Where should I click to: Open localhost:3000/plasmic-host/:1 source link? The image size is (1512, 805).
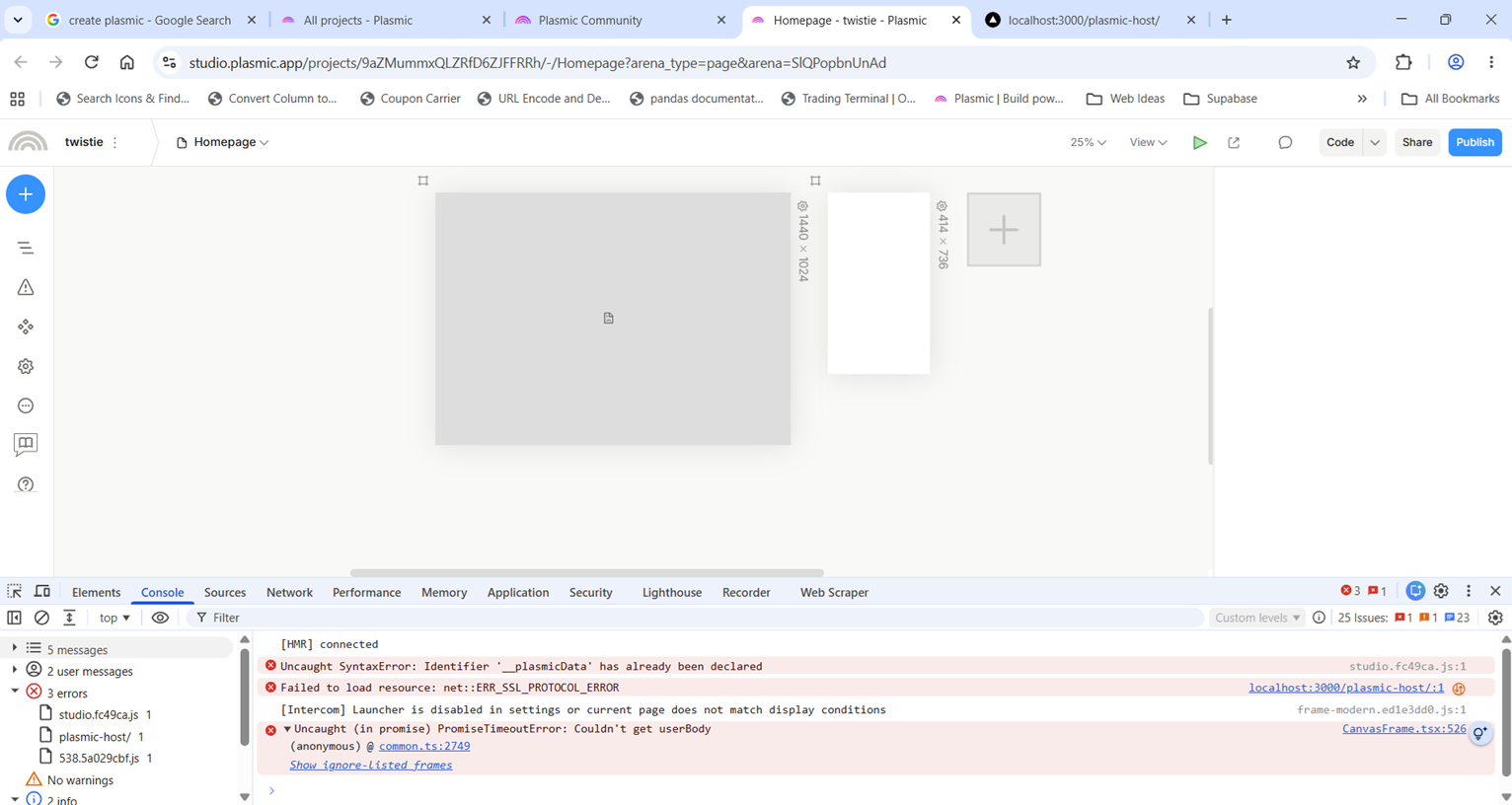tap(1346, 688)
